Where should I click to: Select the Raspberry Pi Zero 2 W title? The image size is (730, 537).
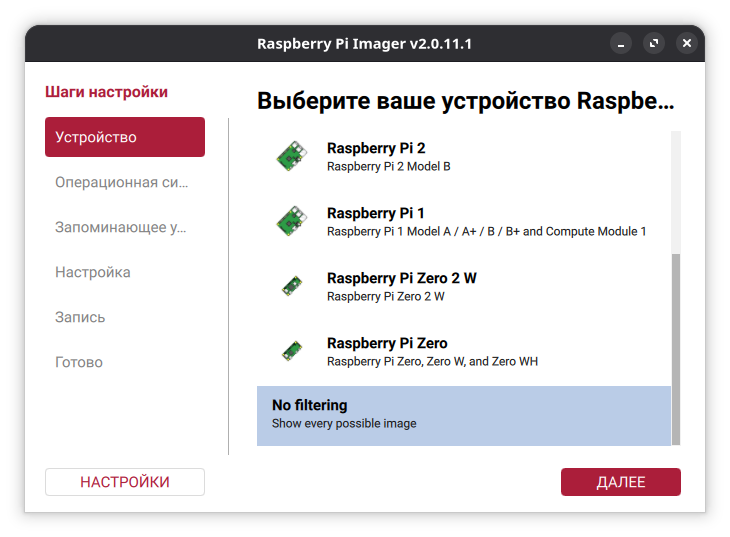402,278
